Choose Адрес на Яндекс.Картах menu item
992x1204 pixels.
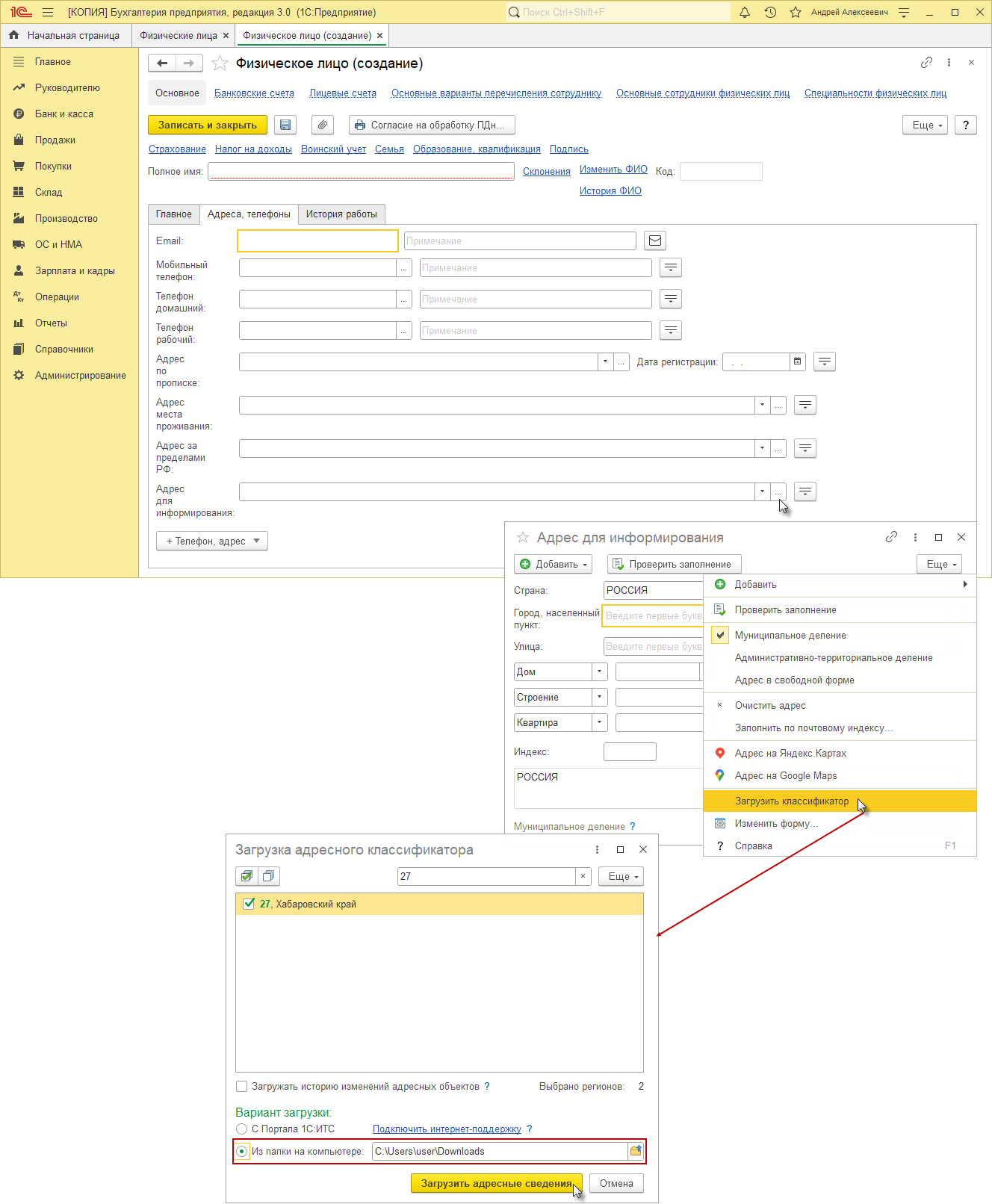coord(840,753)
